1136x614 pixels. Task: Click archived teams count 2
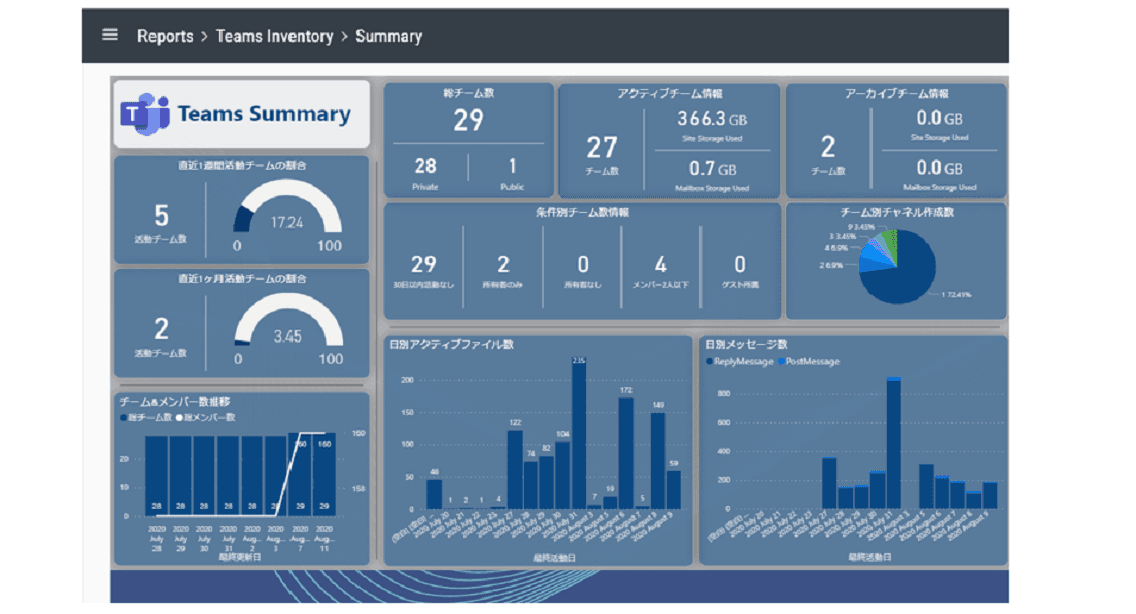pos(827,148)
